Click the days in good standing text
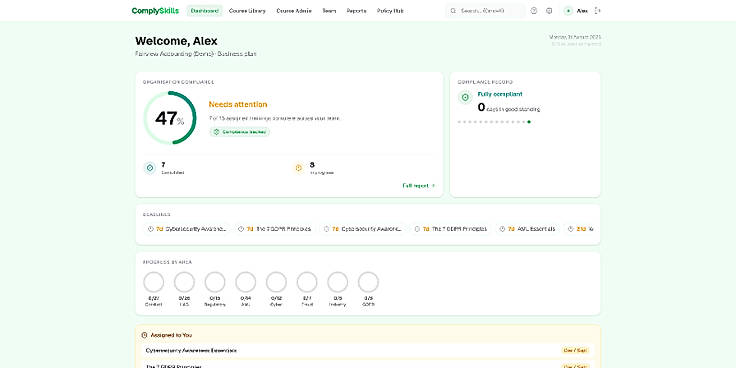The image size is (736, 368). point(513,109)
